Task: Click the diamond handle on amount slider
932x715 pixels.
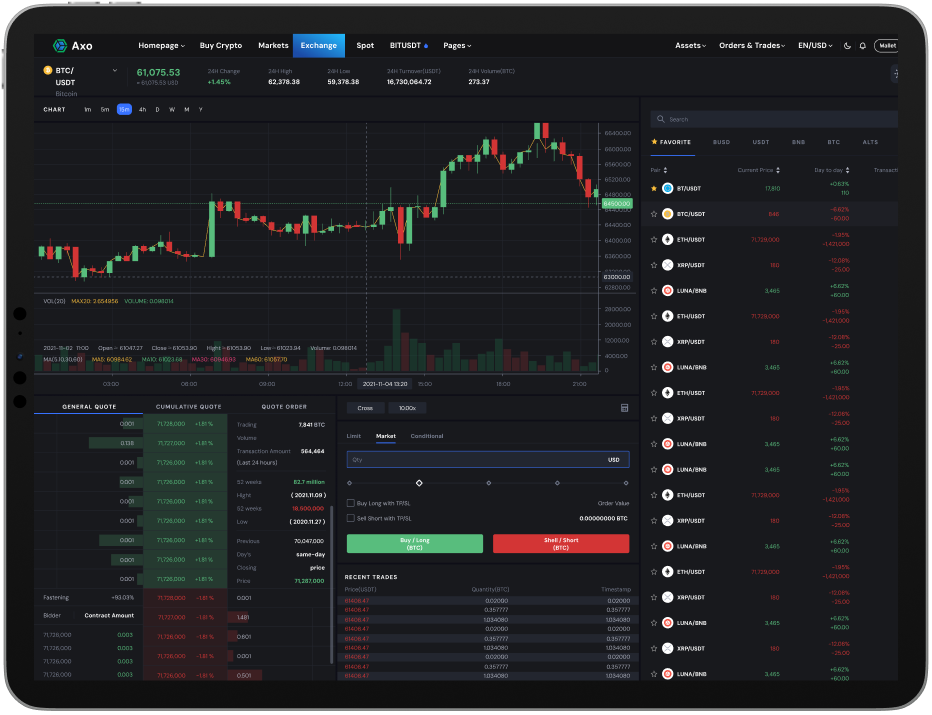Action: [x=419, y=483]
